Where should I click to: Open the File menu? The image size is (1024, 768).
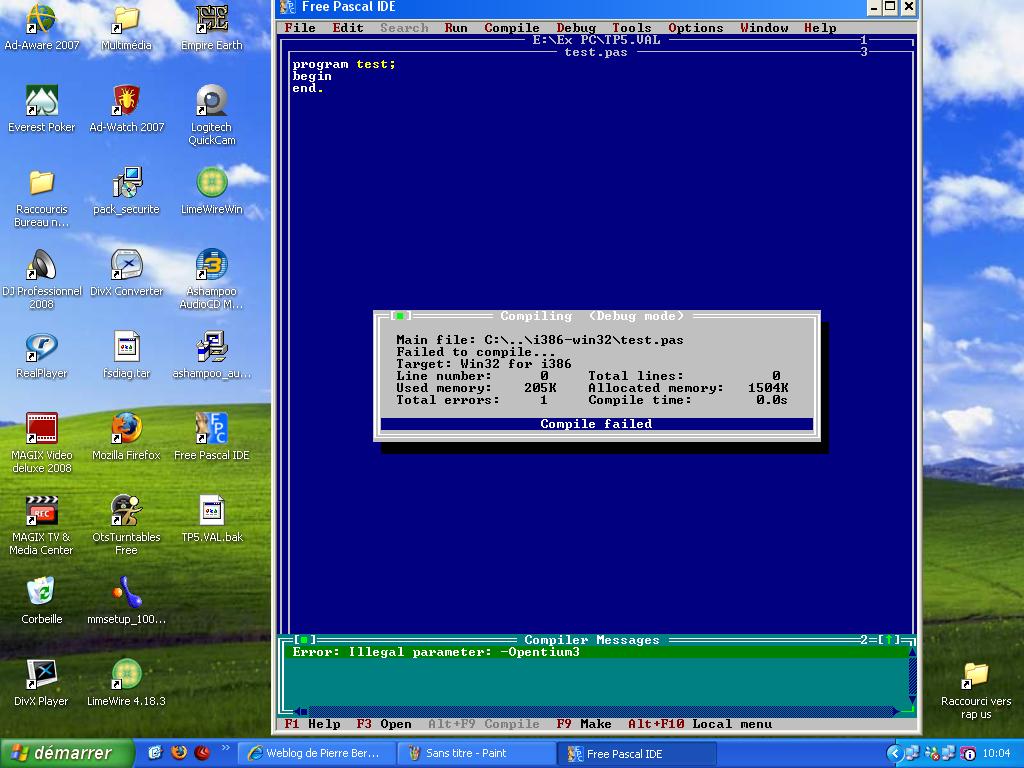(300, 28)
